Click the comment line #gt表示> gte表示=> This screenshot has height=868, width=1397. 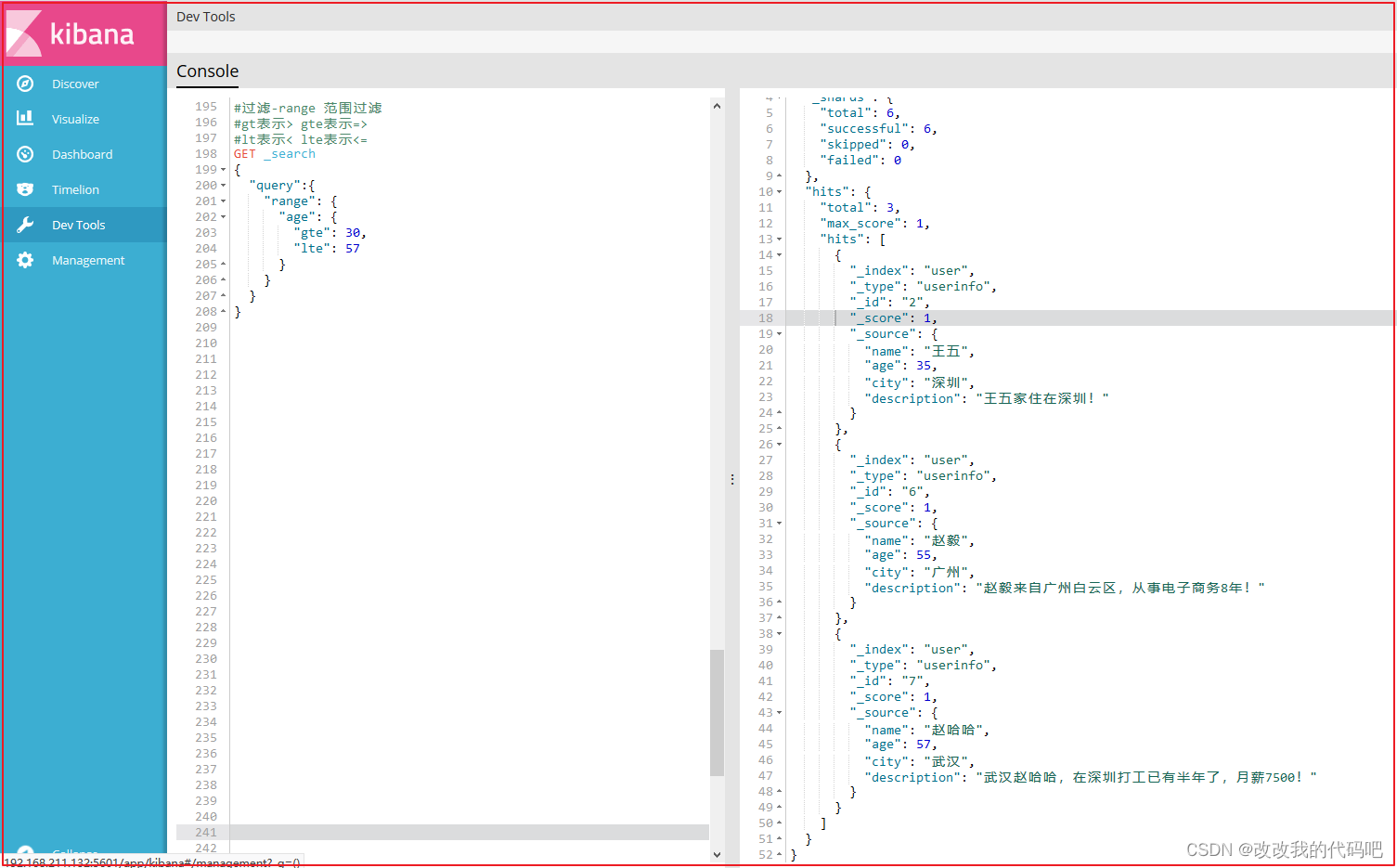click(301, 123)
